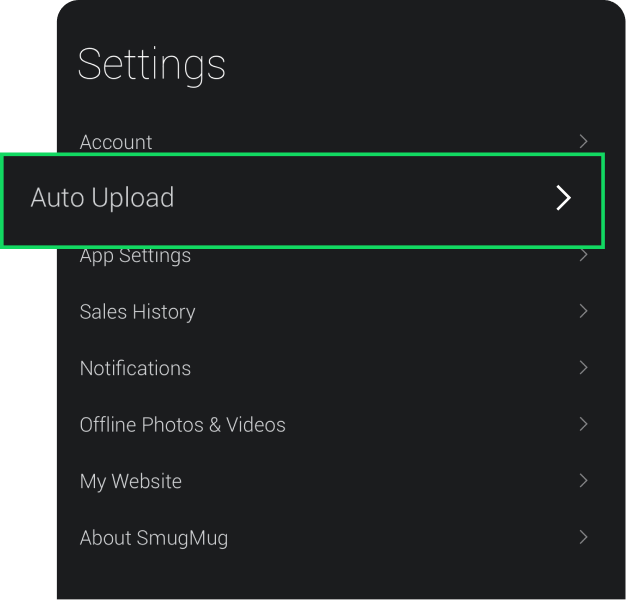Select the Auto Upload label
This screenshot has width=626, height=600.
102,198
